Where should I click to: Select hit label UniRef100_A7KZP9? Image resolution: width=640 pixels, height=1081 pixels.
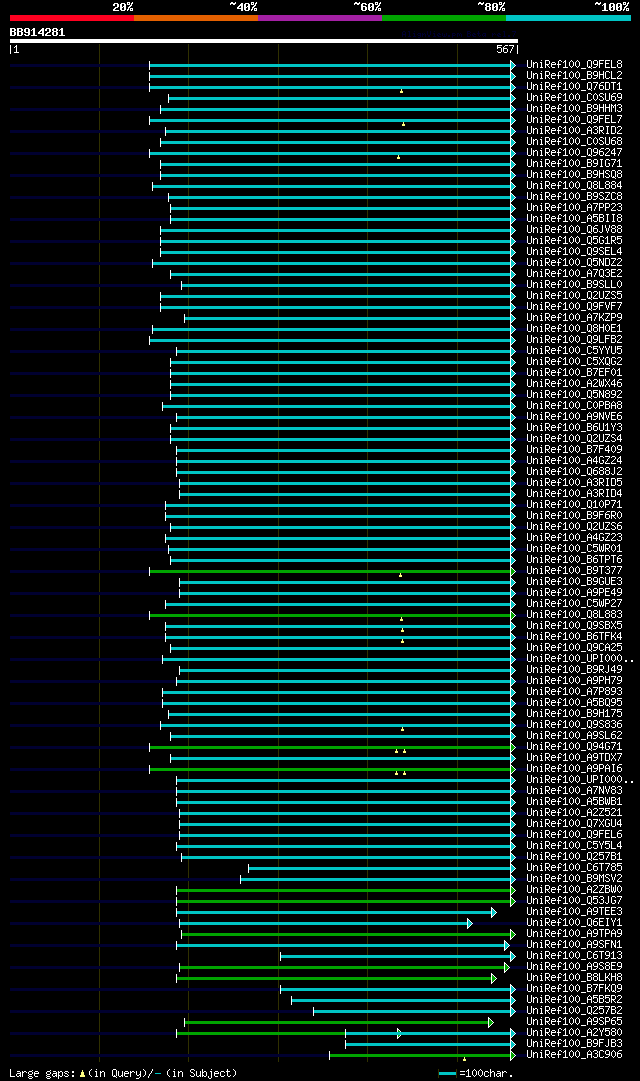pos(574,318)
